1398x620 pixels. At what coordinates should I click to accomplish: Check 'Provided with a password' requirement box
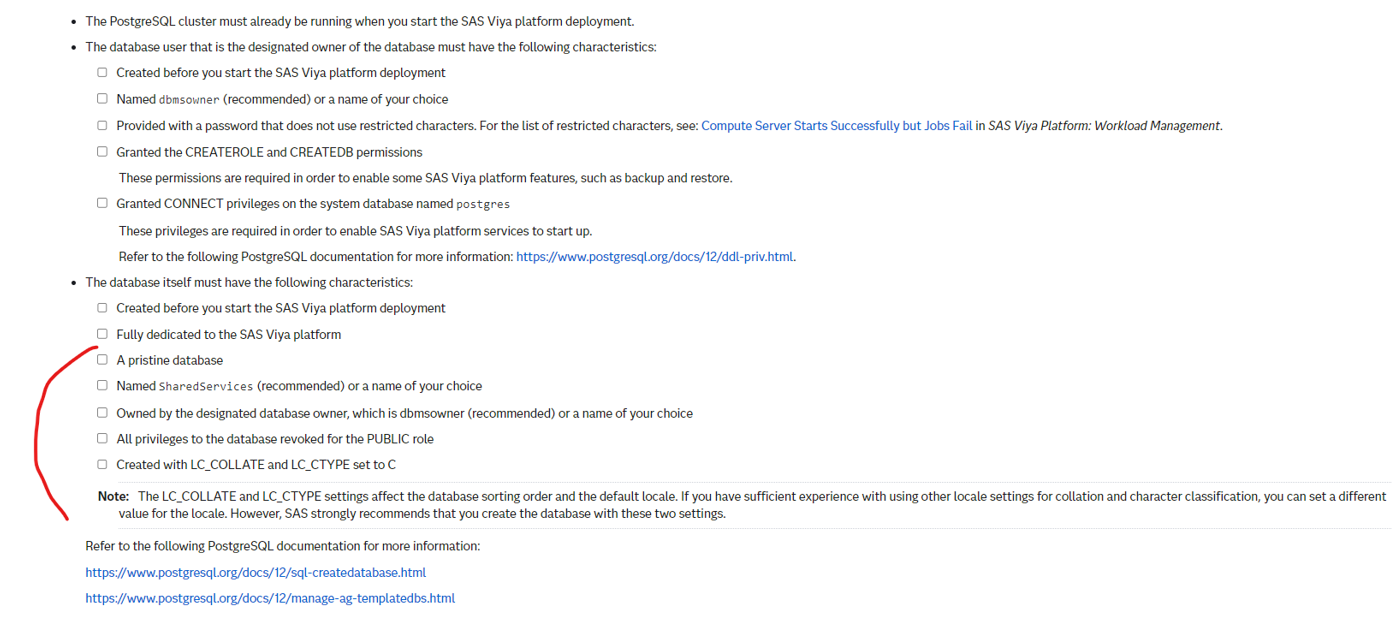[102, 126]
